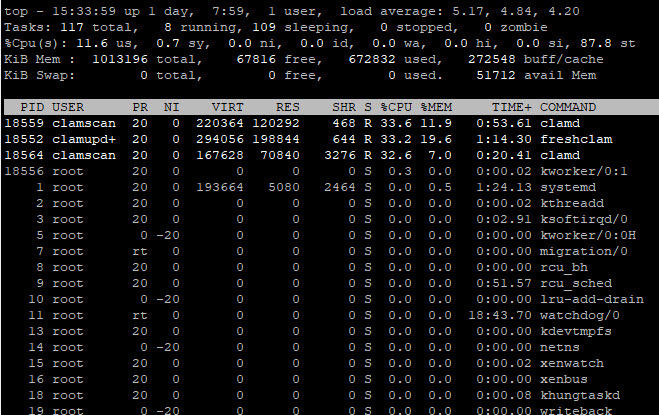Click the %CPU column header
Image resolution: width=659 pixels, height=415 pixels.
396,107
